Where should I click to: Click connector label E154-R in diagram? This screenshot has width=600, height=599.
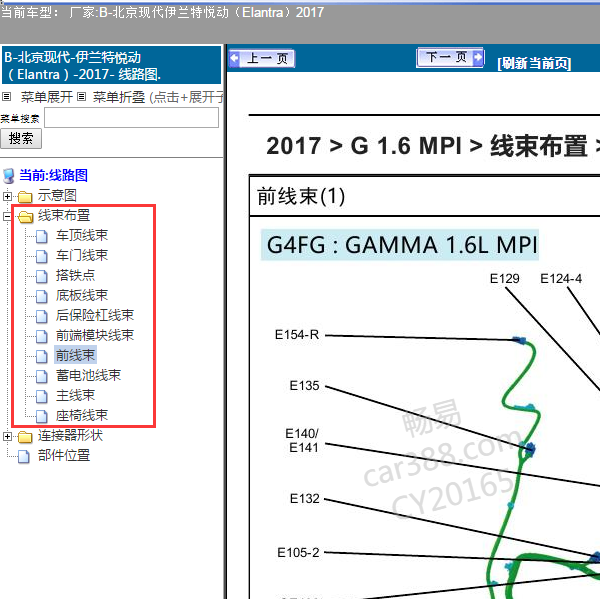click(x=297, y=335)
